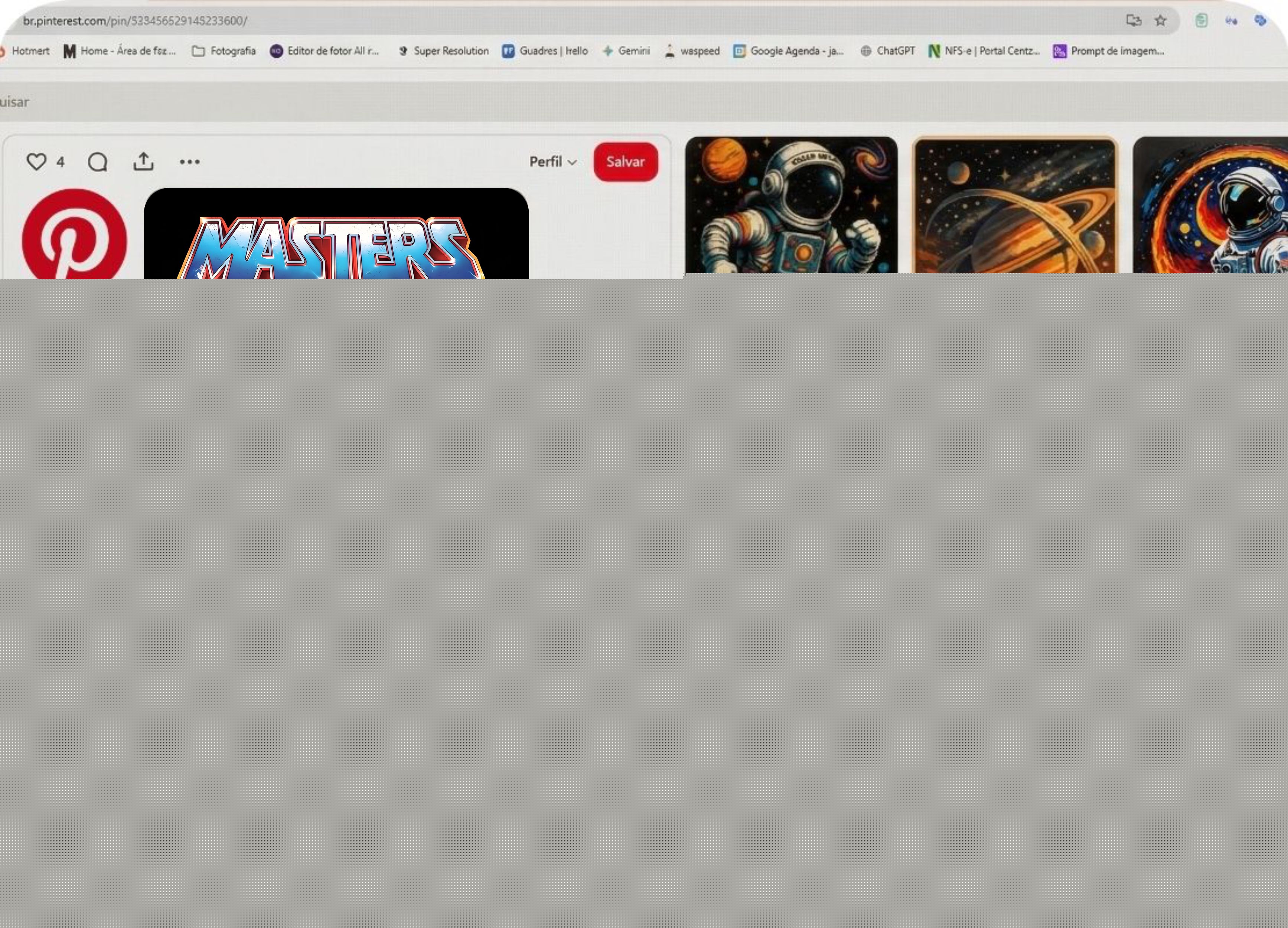Open more options three-dot menu
Viewport: 1288px width, 928px height.
click(x=190, y=162)
